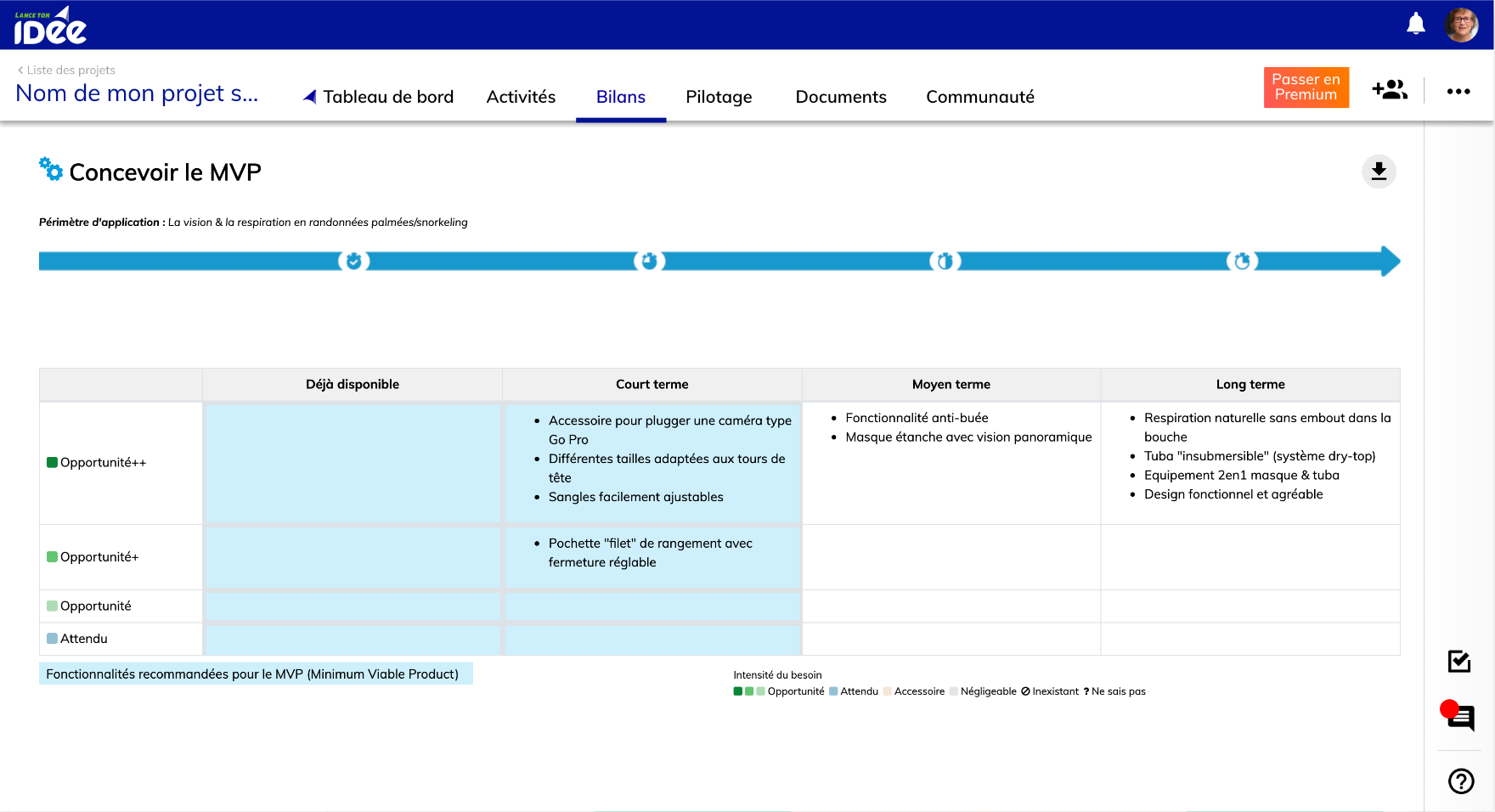The height and width of the screenshot is (812, 1495).
Task: Click Passer en Premium button
Action: (1306, 87)
